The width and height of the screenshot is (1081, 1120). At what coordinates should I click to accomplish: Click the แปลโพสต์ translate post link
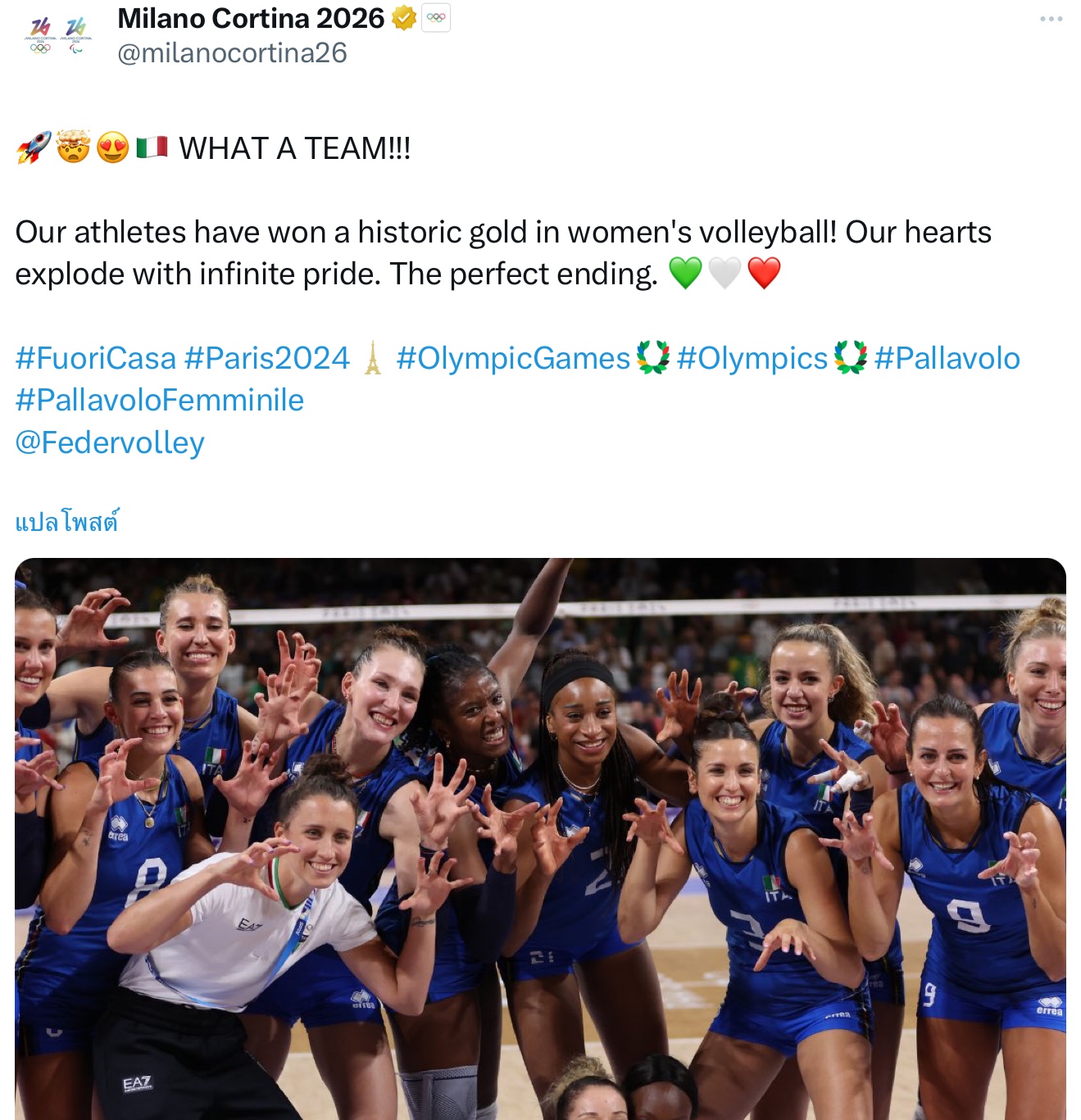pos(67,522)
